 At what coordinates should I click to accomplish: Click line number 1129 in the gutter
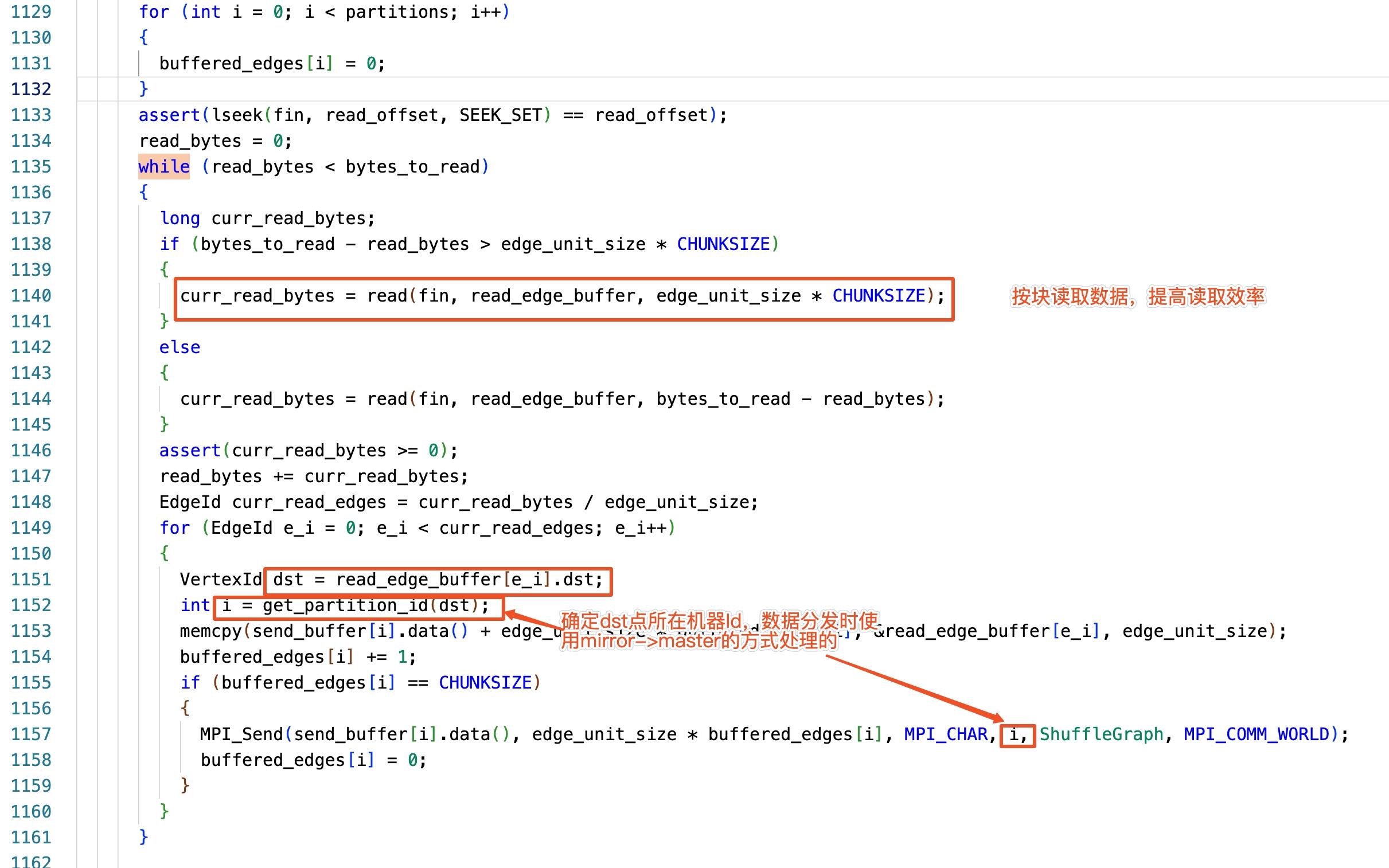click(31, 12)
